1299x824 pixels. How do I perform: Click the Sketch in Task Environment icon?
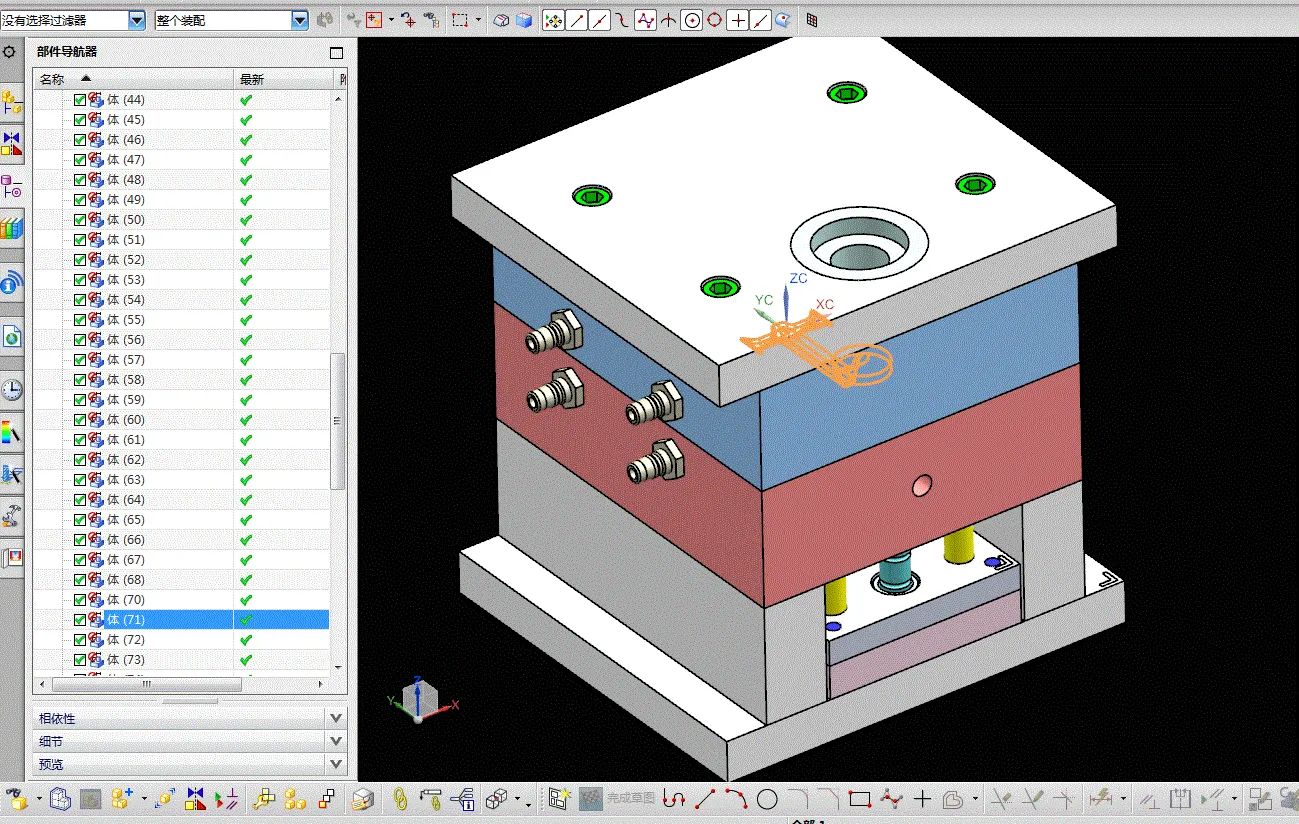pyautogui.click(x=559, y=799)
